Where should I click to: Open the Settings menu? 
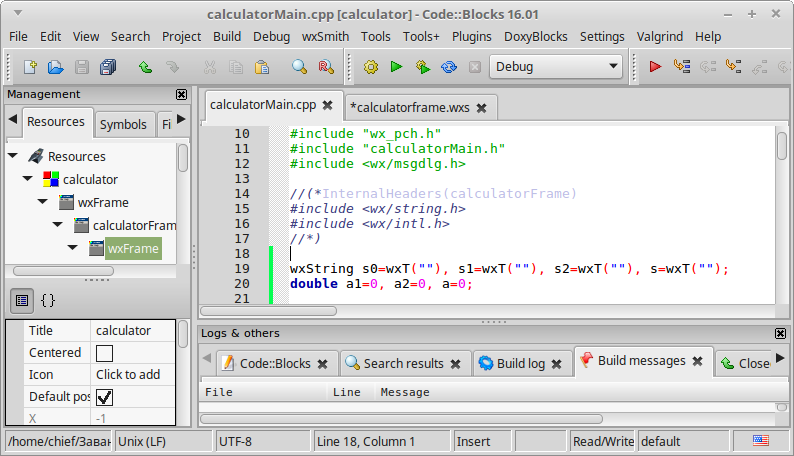tap(602, 37)
